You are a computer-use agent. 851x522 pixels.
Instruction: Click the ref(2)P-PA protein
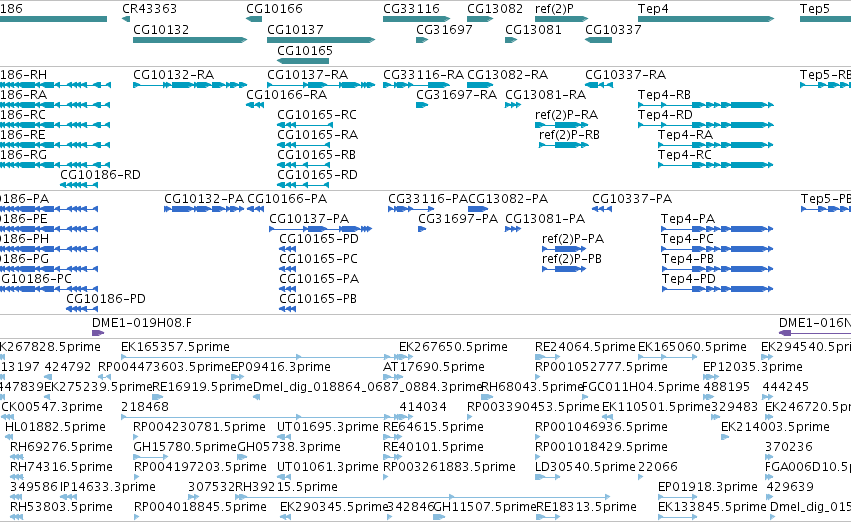click(564, 249)
